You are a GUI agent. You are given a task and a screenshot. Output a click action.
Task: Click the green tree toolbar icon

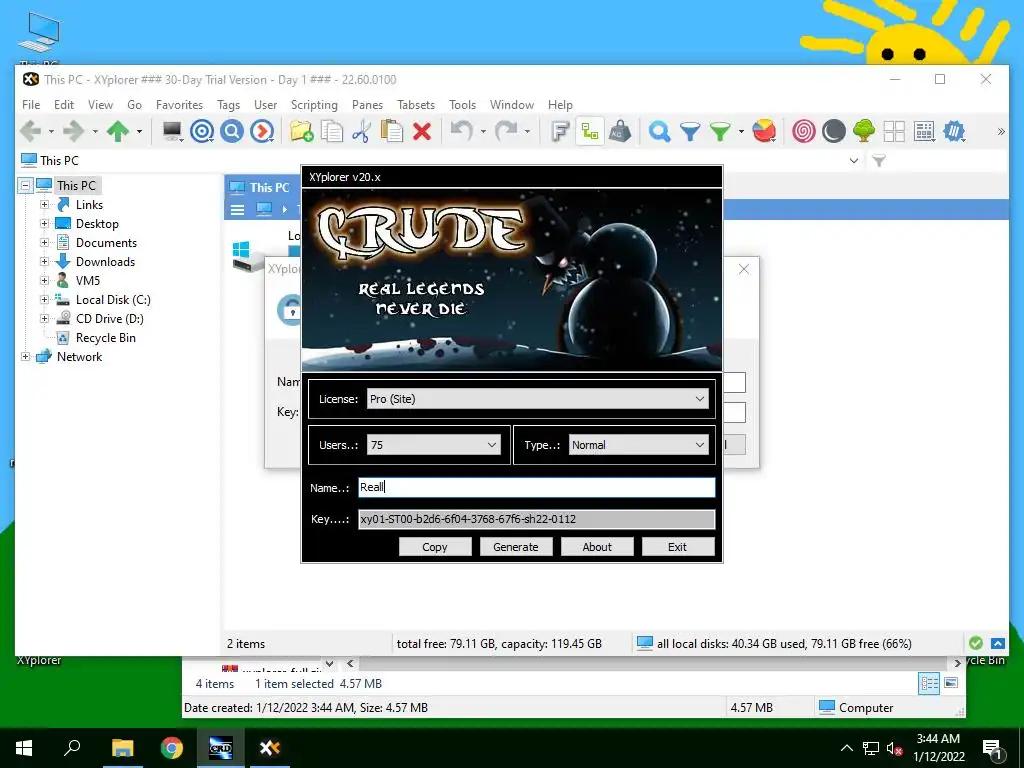(864, 131)
